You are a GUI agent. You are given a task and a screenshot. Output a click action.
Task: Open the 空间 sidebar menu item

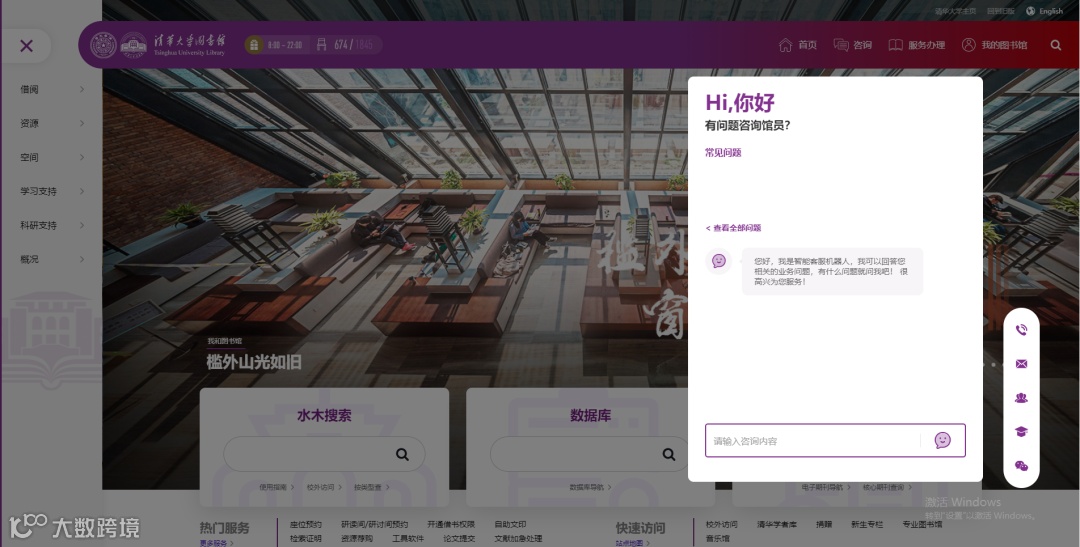(29, 157)
